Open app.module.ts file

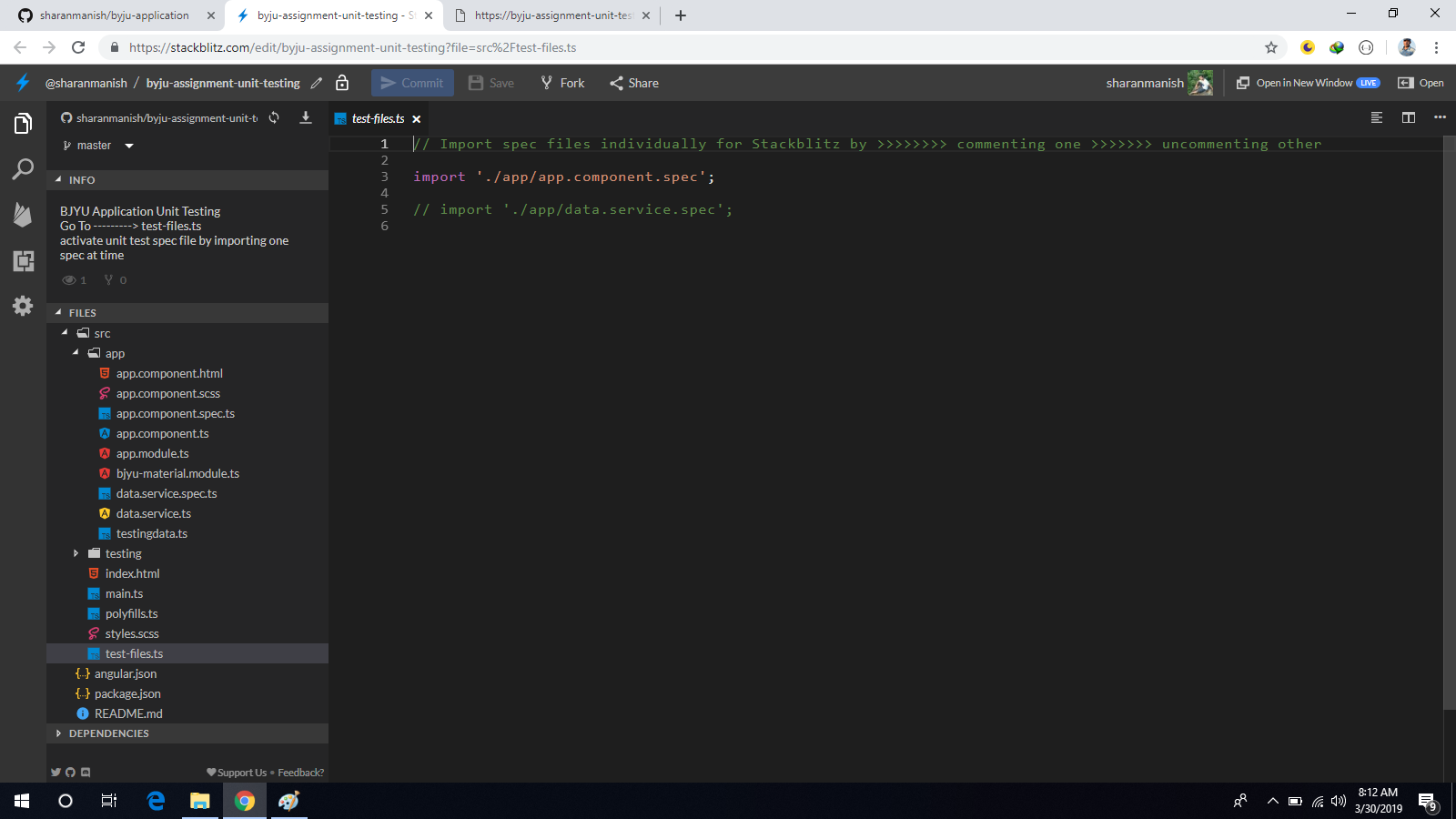coord(153,453)
